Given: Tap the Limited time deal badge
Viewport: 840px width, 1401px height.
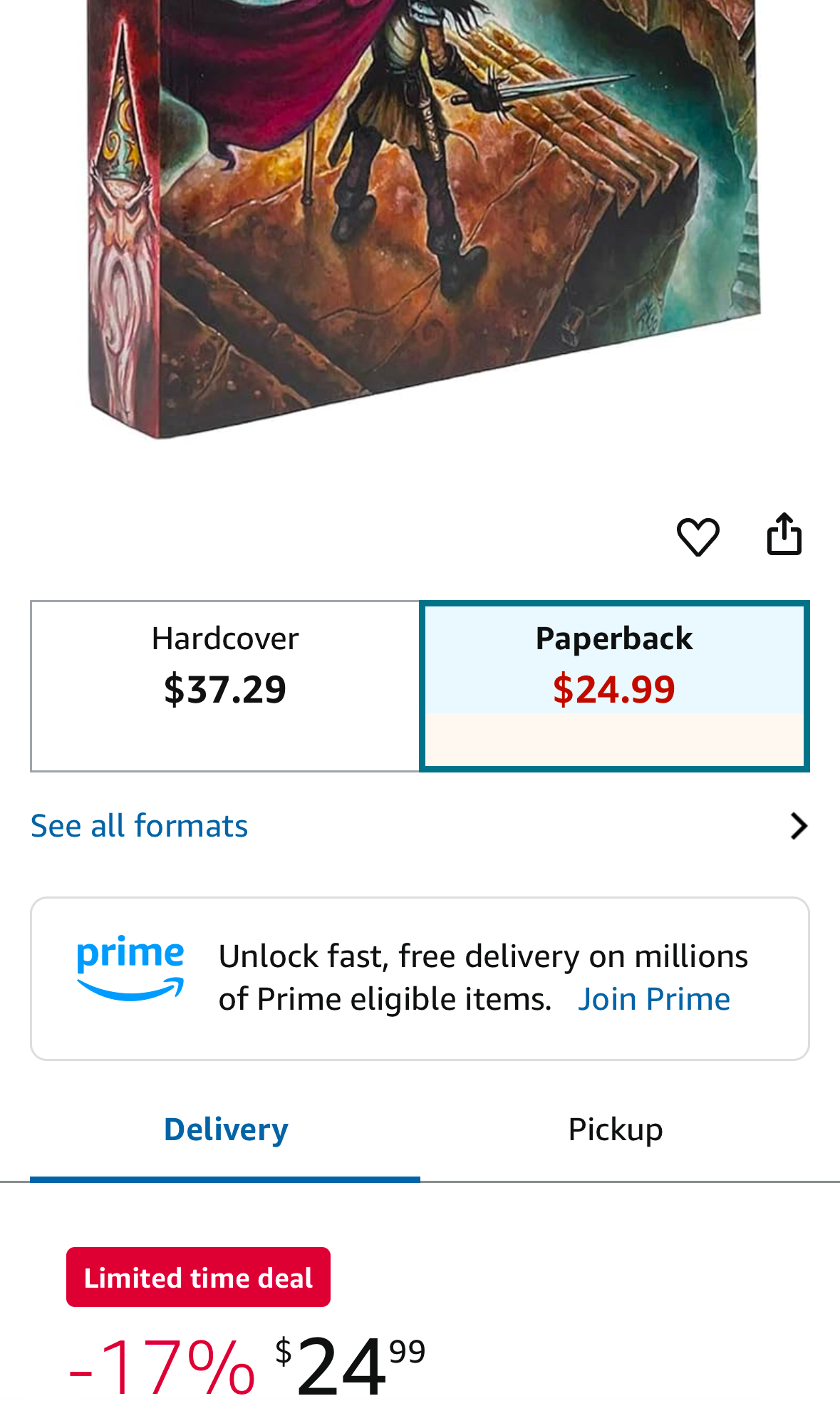Looking at the screenshot, I should coord(198,1278).
